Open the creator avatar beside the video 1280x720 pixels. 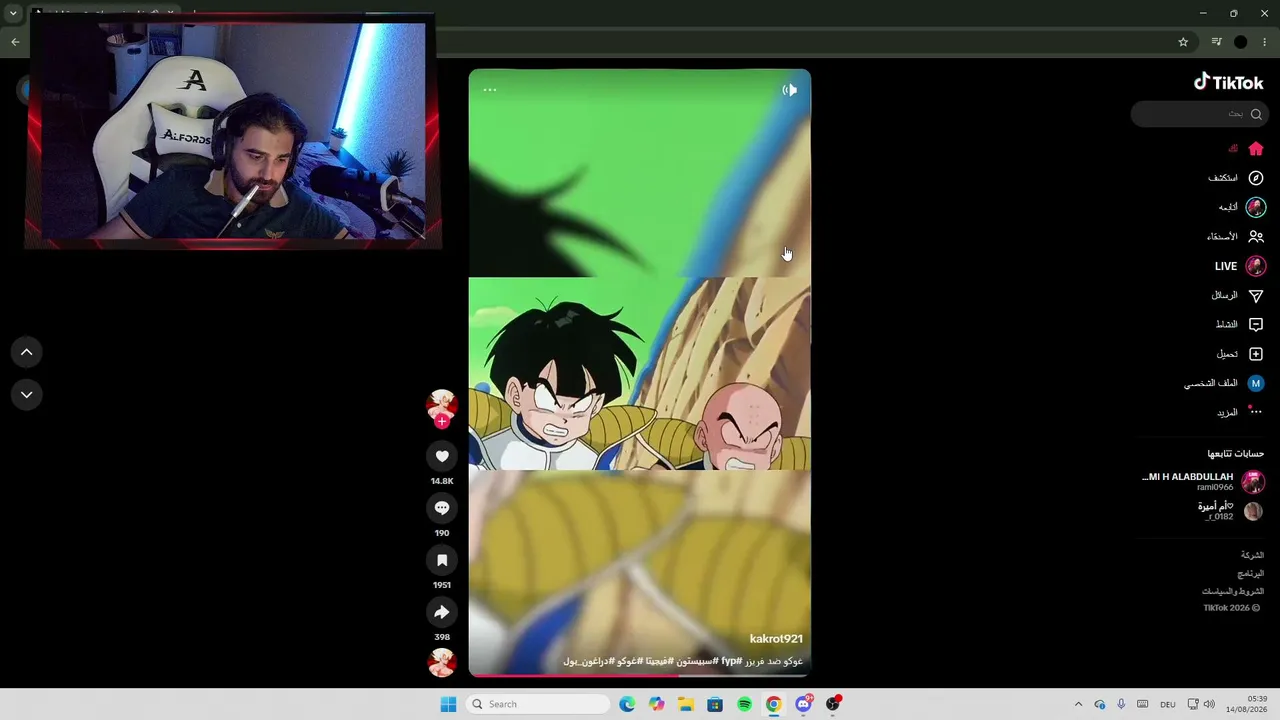point(442,405)
